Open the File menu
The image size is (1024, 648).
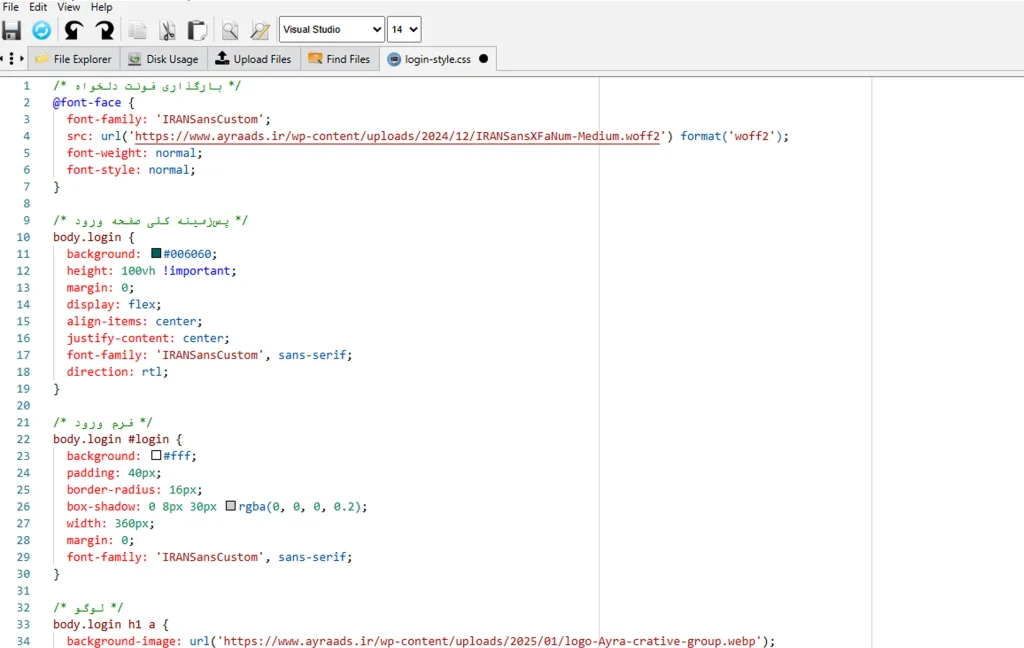10,7
